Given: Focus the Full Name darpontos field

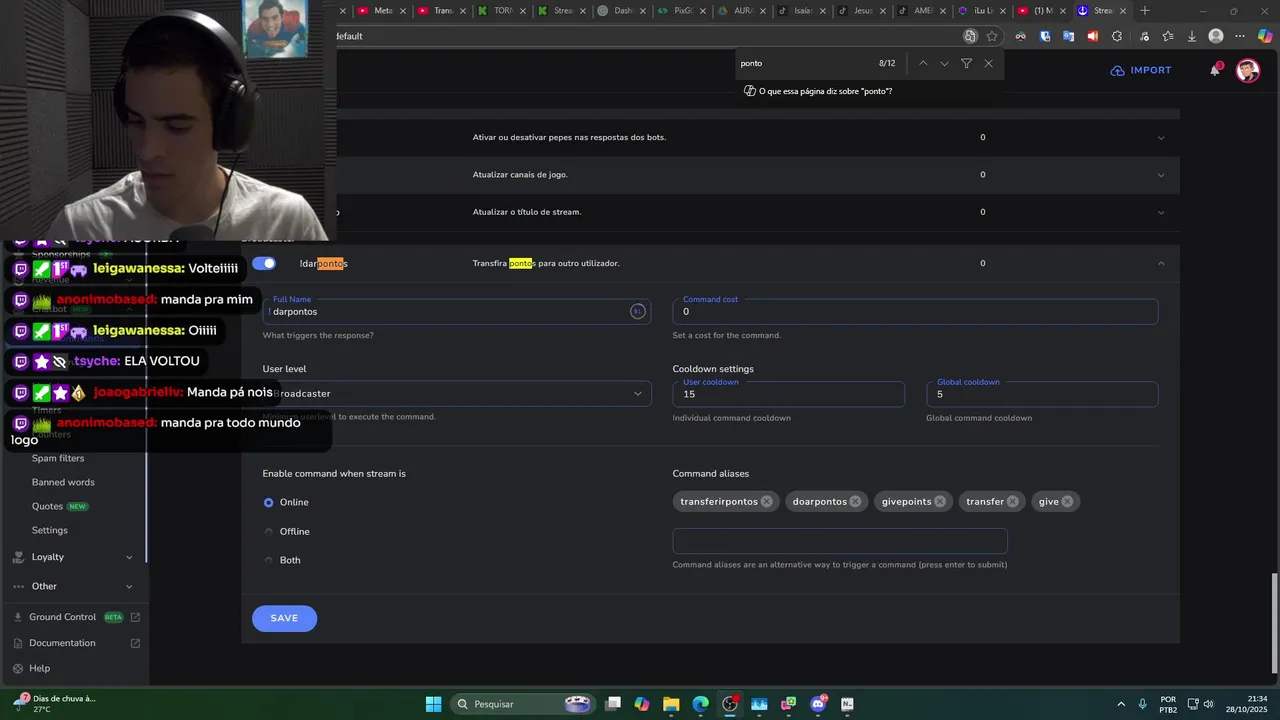Looking at the screenshot, I should [x=457, y=311].
